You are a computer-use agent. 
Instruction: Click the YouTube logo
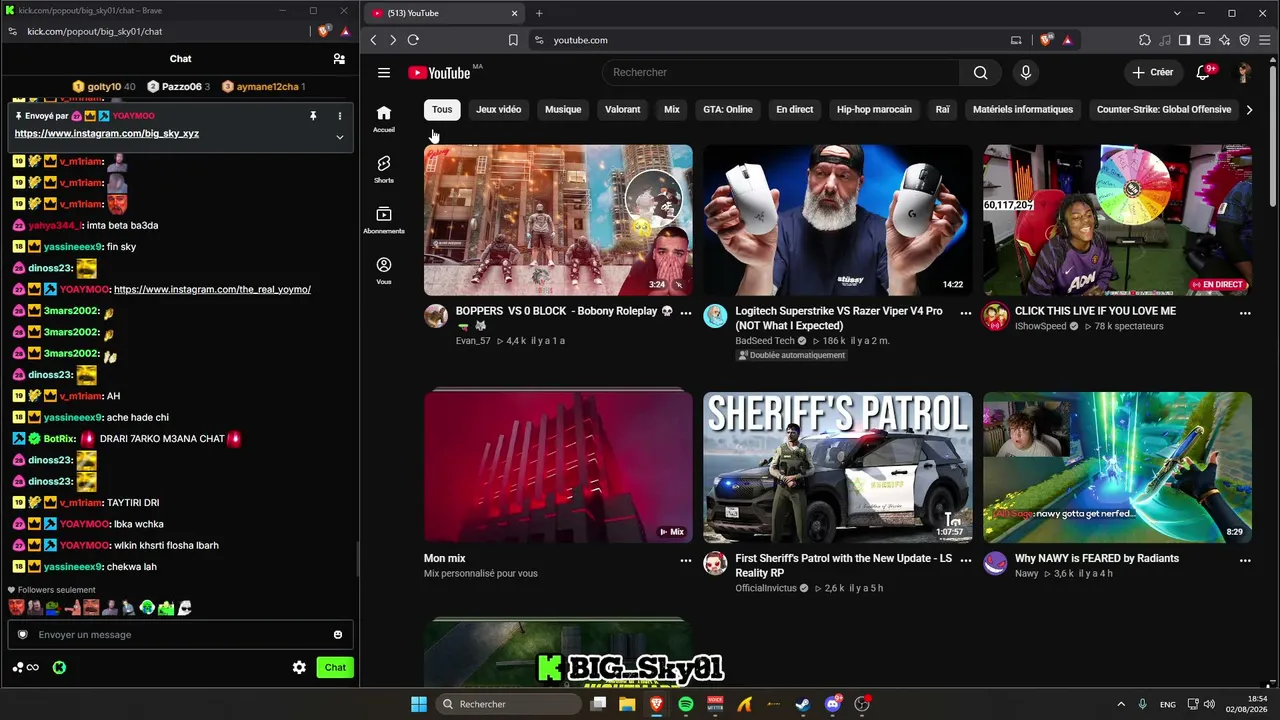439,73
